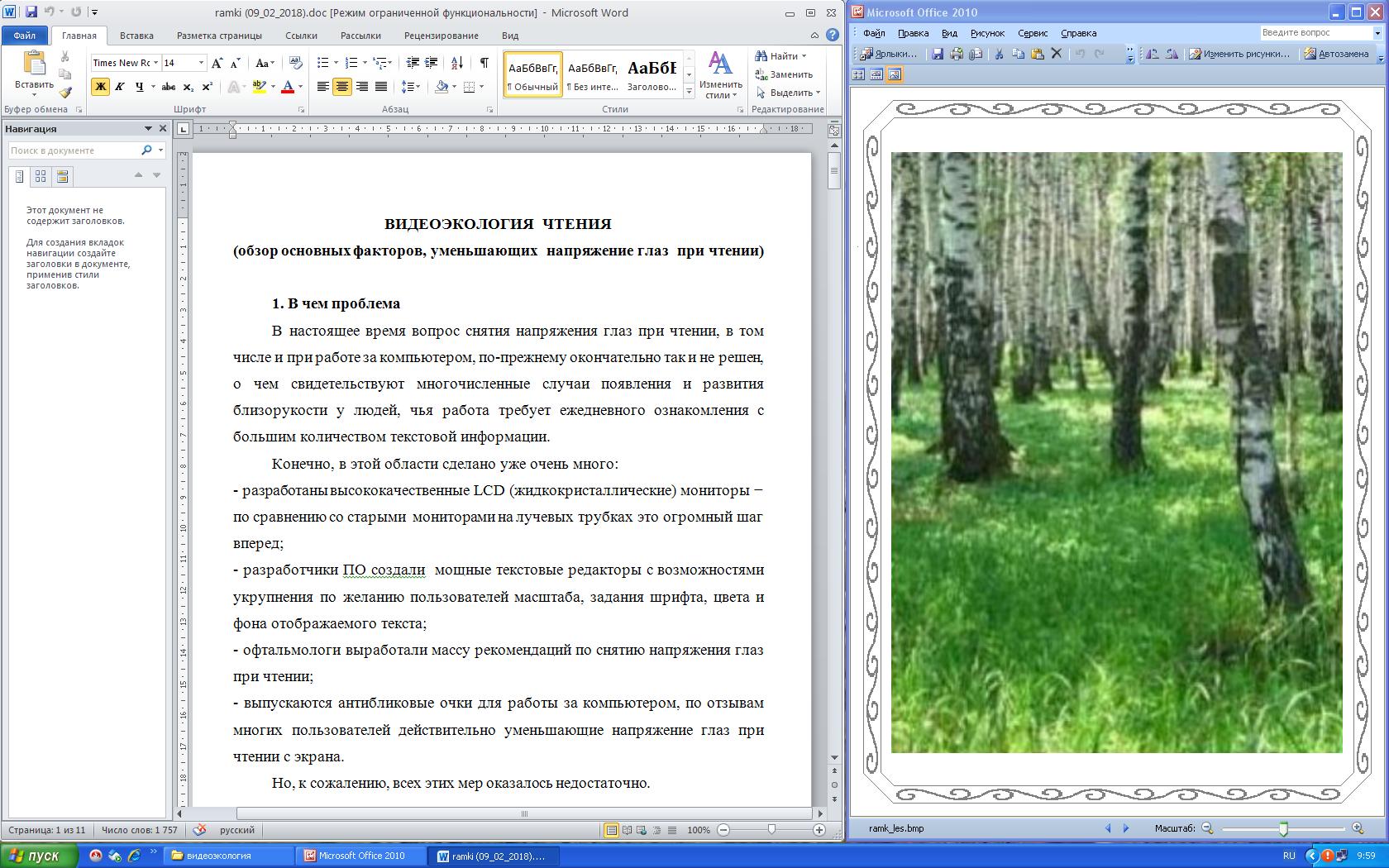Viewport: 1389px width, 868px height.
Task: Toggle bold formatting button
Action: (x=100, y=87)
